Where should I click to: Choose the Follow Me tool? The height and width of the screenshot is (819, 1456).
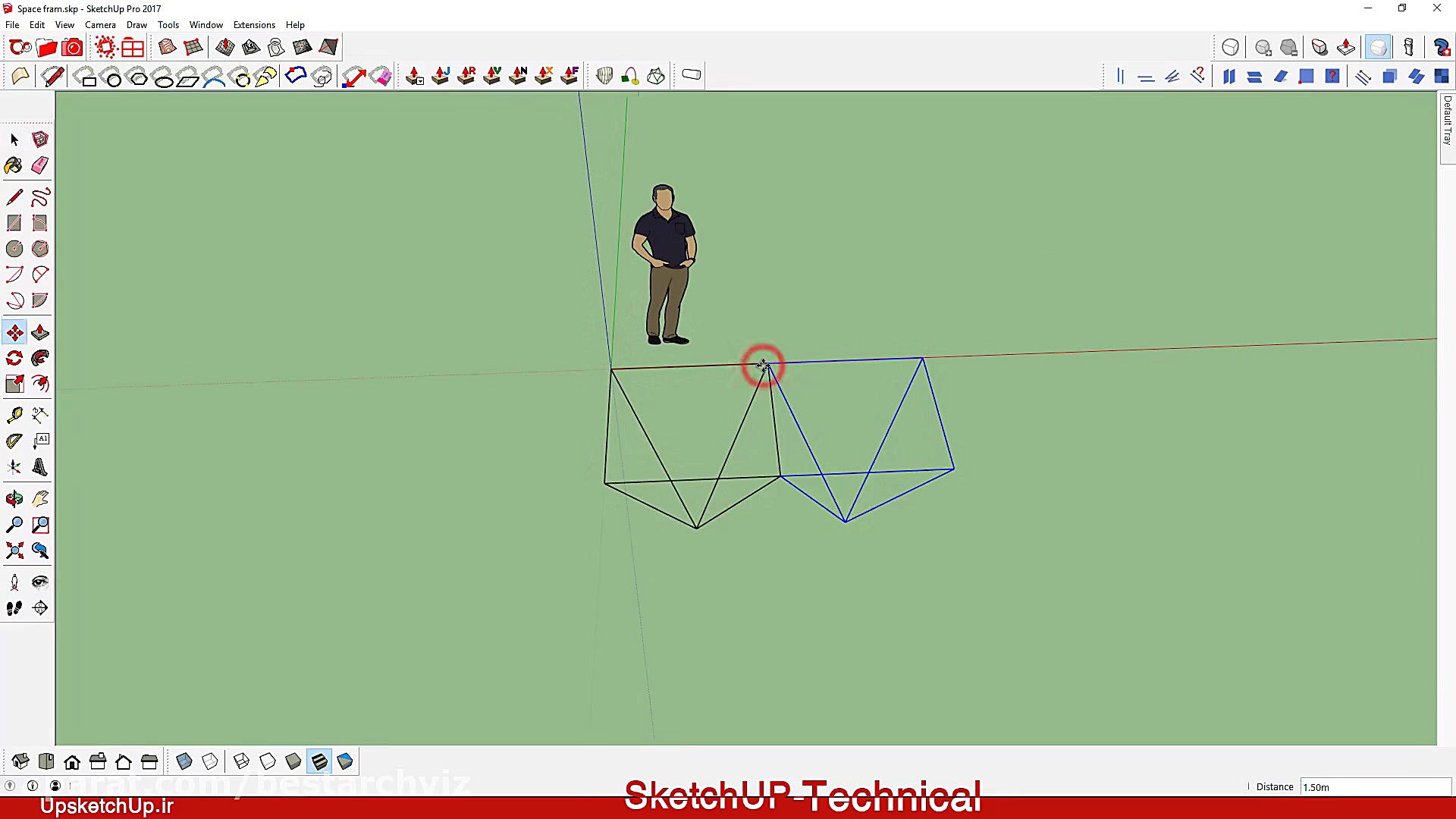[x=40, y=358]
